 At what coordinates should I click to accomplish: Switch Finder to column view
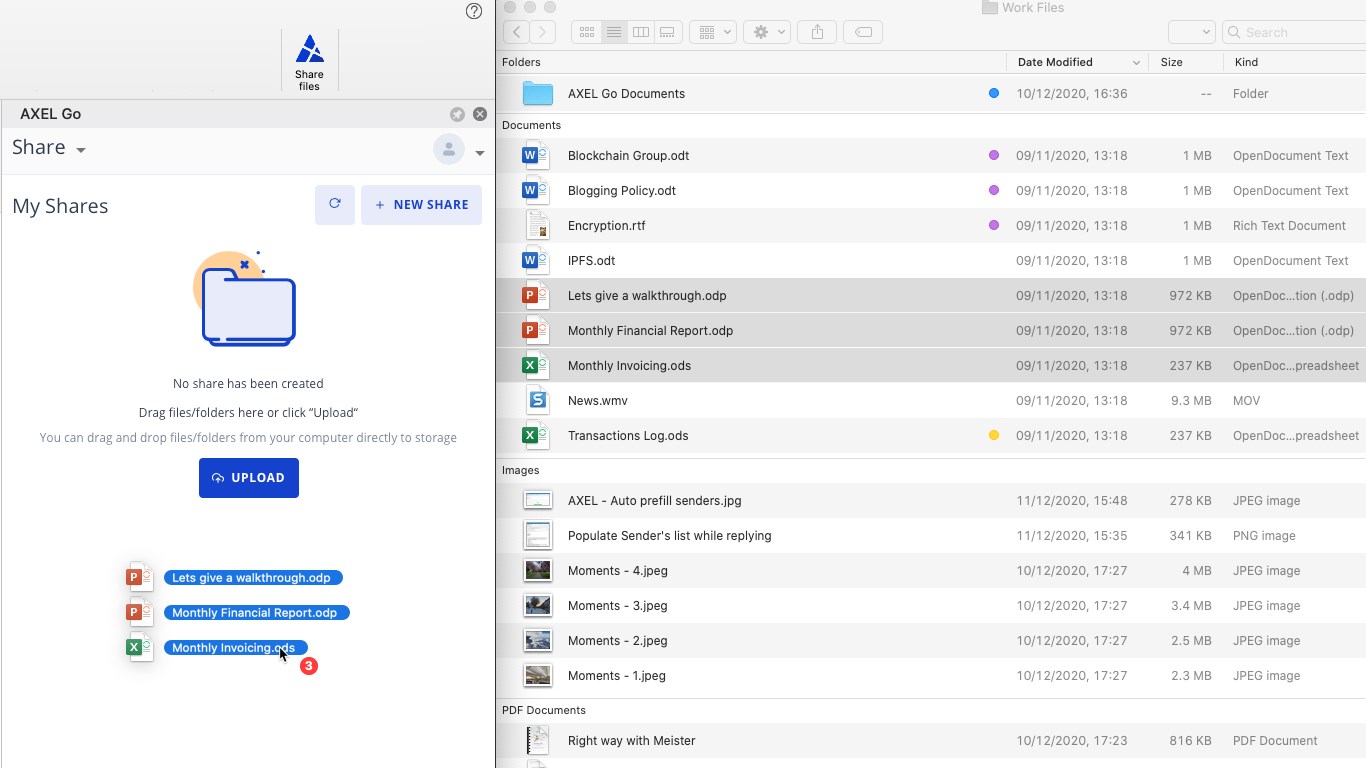tap(641, 32)
